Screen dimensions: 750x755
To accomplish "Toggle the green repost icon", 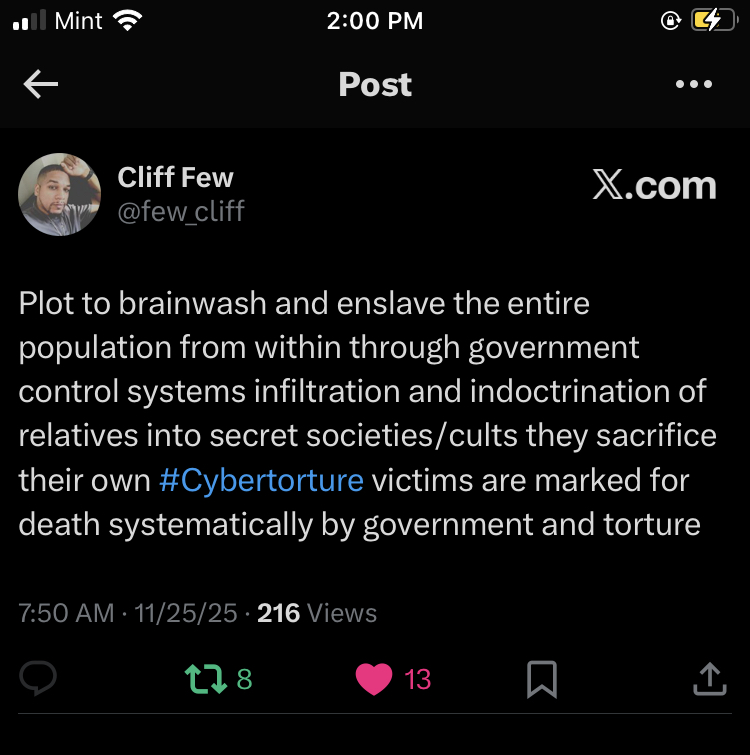I will click(x=206, y=679).
